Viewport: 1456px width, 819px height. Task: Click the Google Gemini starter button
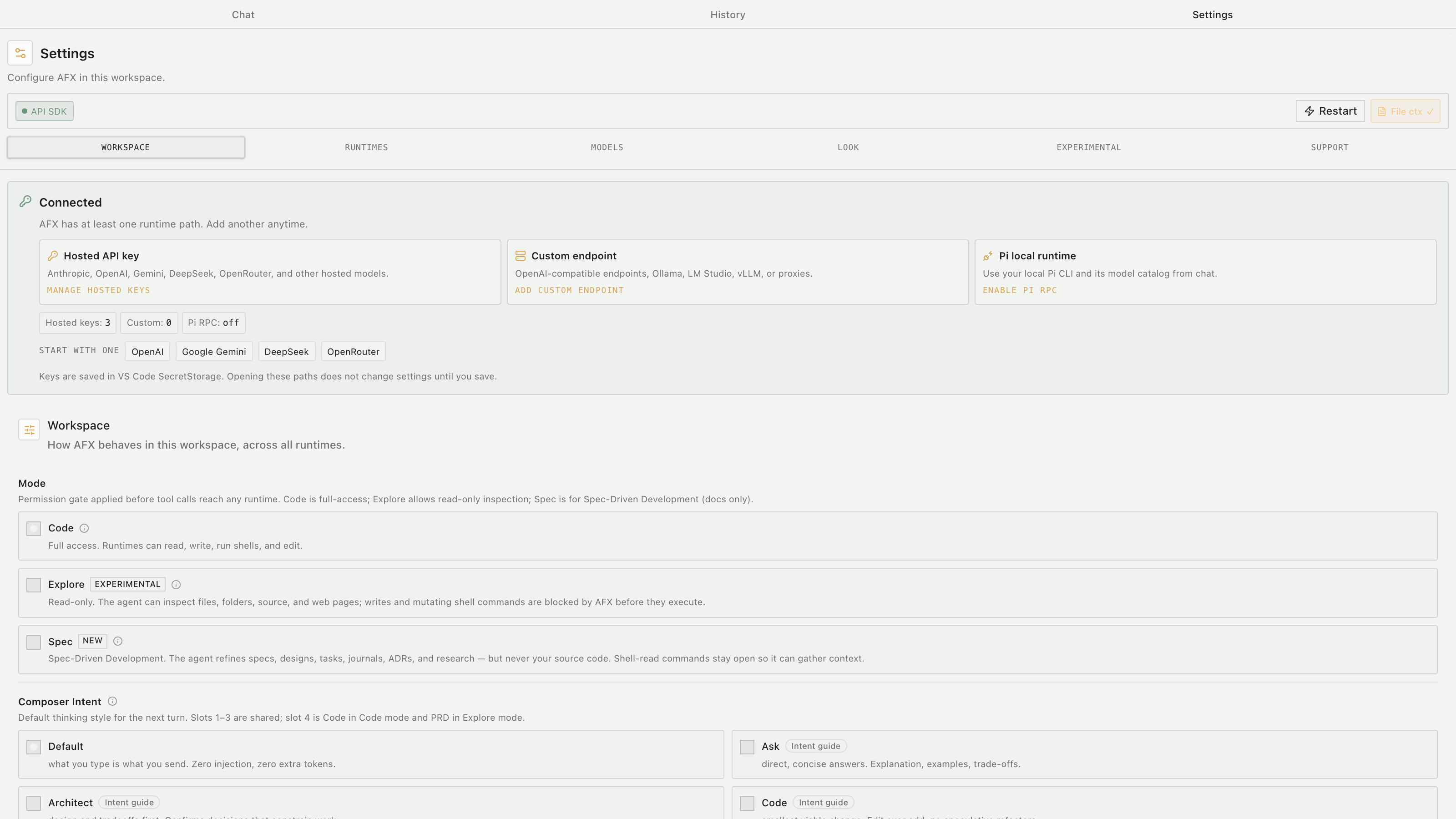click(214, 352)
